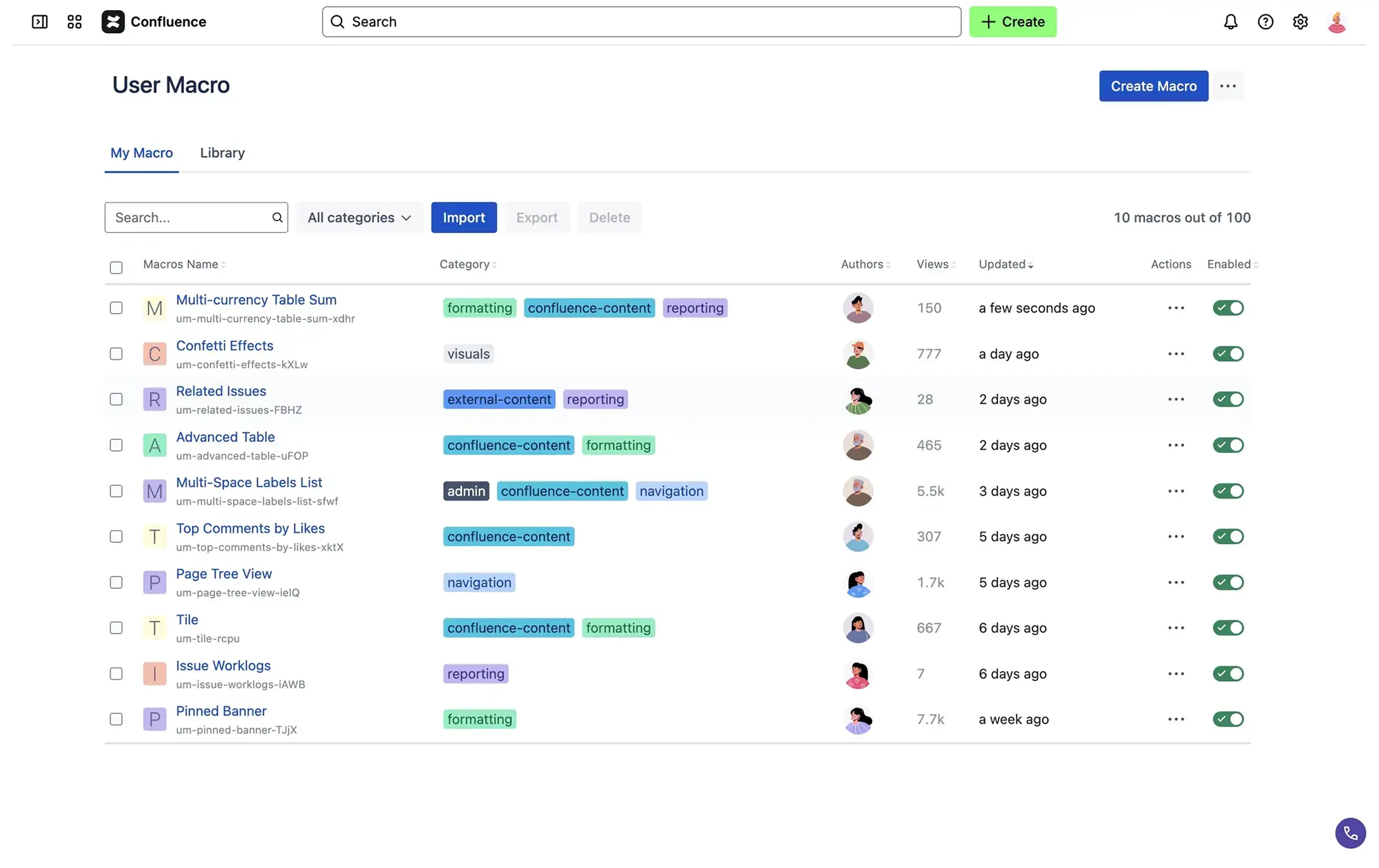The width and height of the screenshot is (1379, 868).
Task: Expand the All categories dropdown
Action: (359, 217)
